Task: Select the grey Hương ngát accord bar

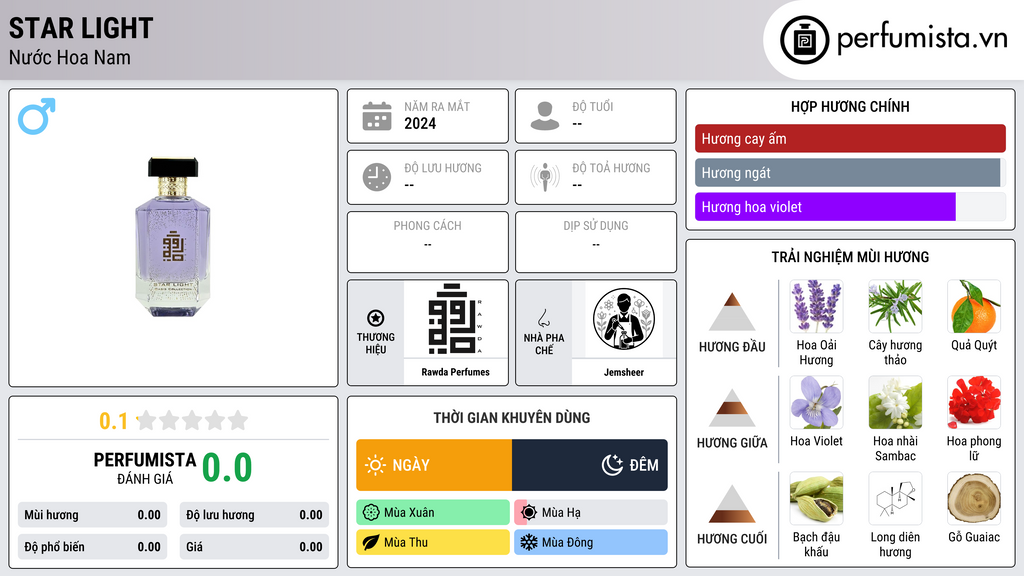Action: 850,173
